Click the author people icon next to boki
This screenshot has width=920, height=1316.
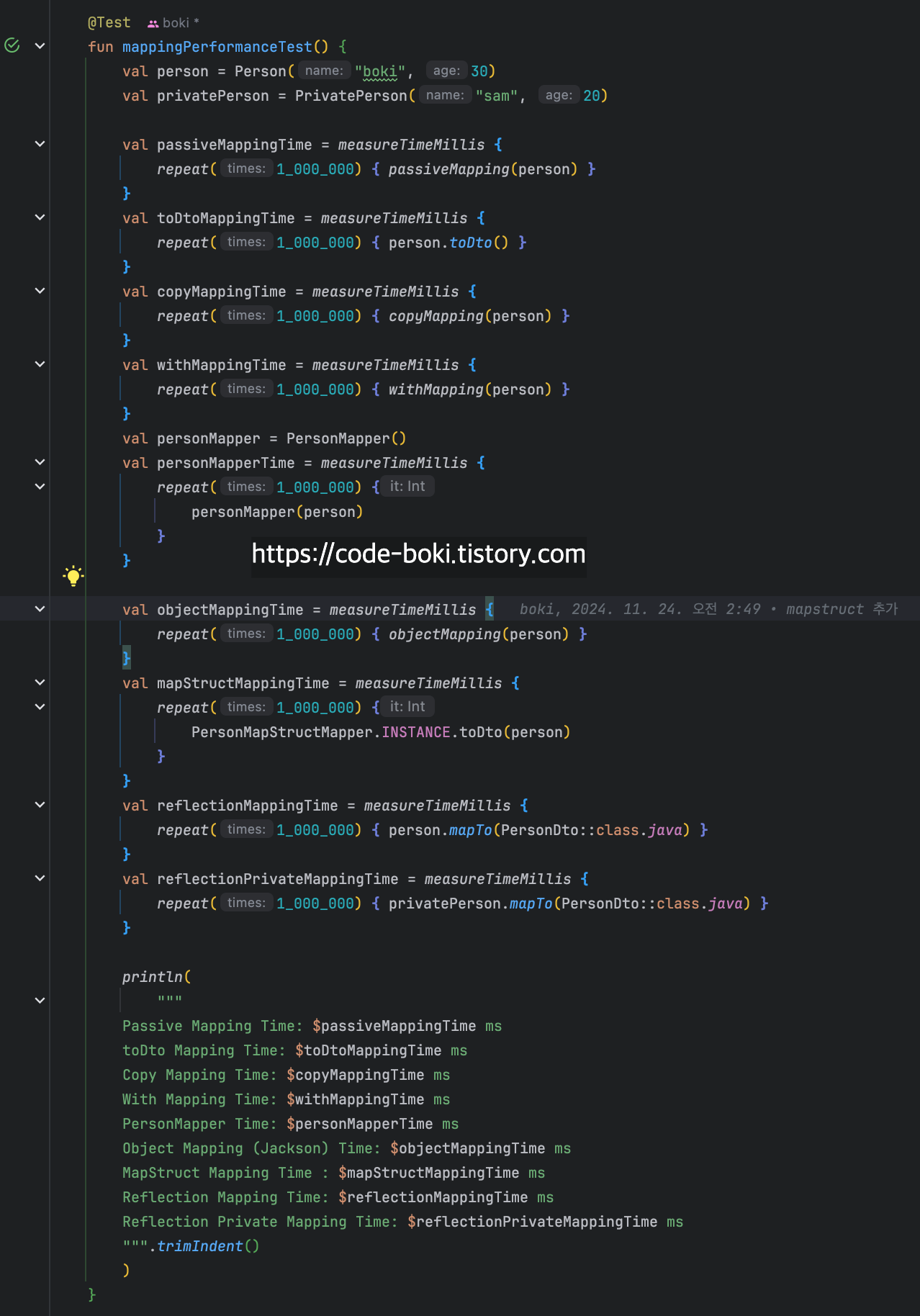pyautogui.click(x=153, y=24)
